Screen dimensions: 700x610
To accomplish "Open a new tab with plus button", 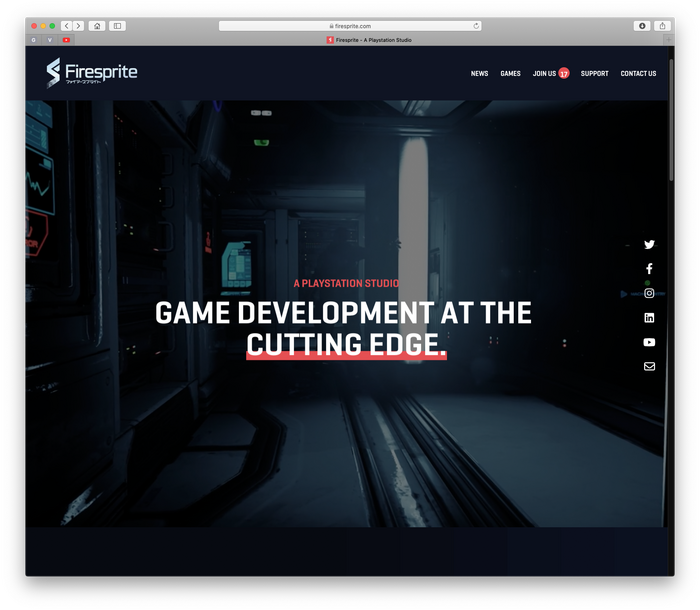I will pos(668,40).
